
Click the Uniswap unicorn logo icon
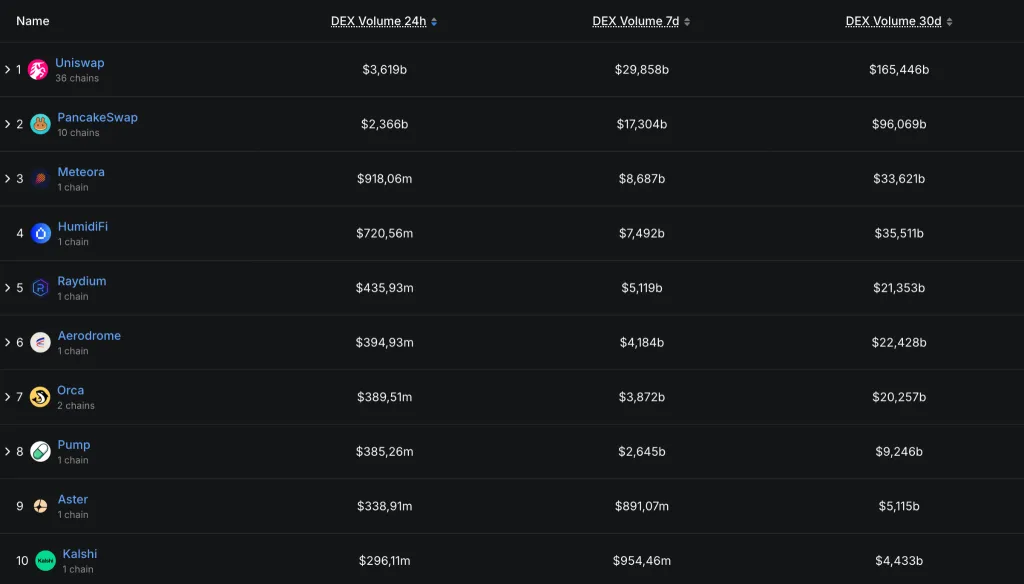(38, 70)
